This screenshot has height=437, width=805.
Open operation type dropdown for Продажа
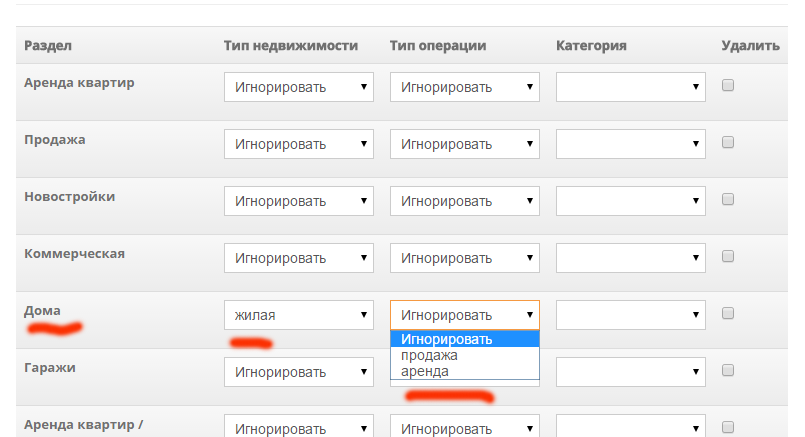(465, 144)
